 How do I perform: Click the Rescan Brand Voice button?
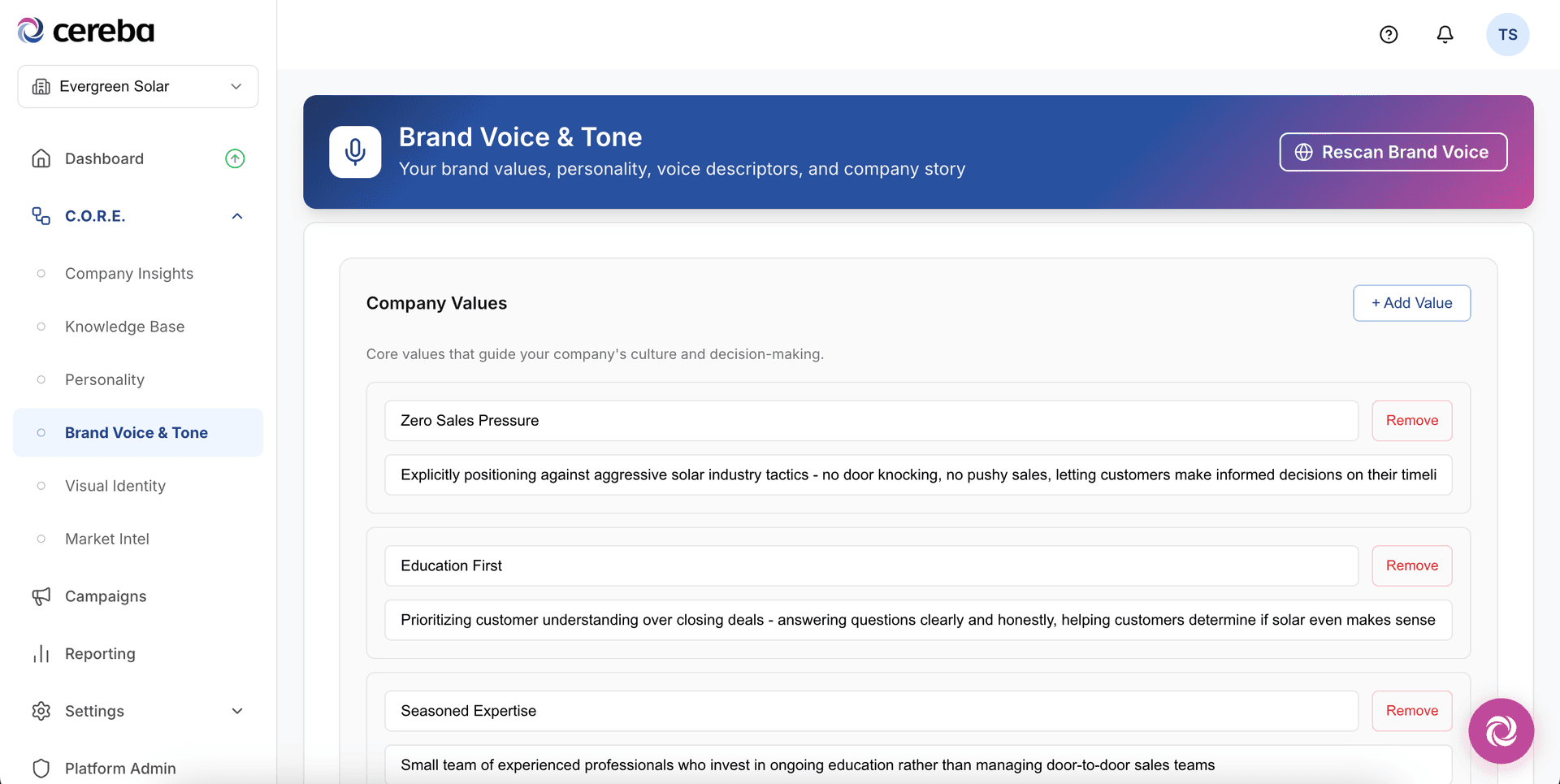(x=1393, y=152)
